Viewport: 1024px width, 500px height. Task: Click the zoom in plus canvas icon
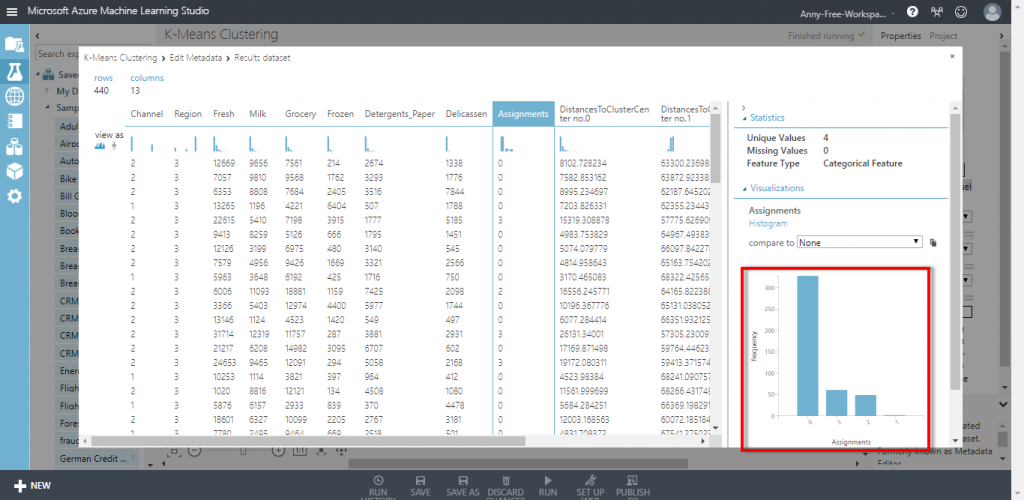point(278,450)
